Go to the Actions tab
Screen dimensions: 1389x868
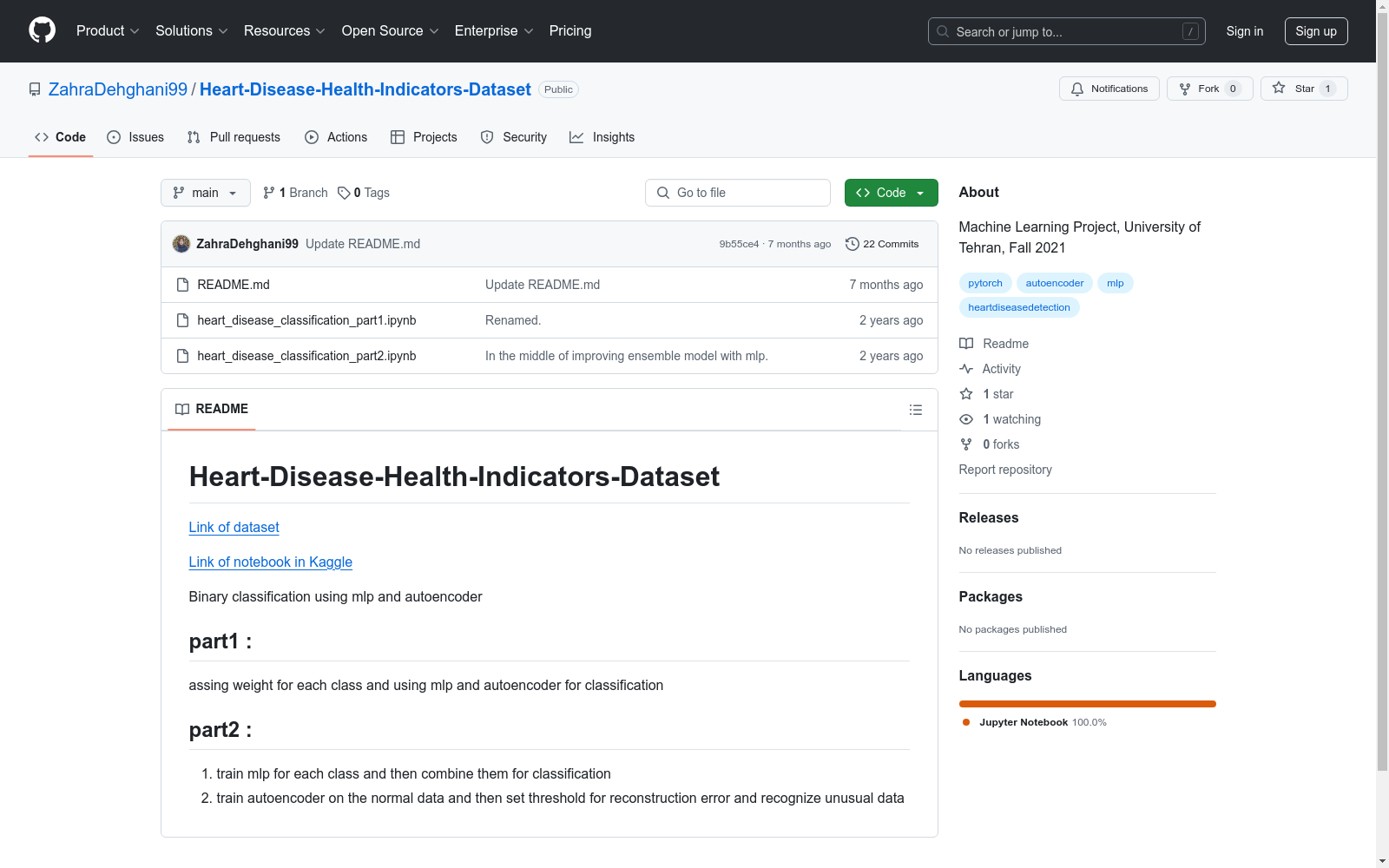pos(336,137)
